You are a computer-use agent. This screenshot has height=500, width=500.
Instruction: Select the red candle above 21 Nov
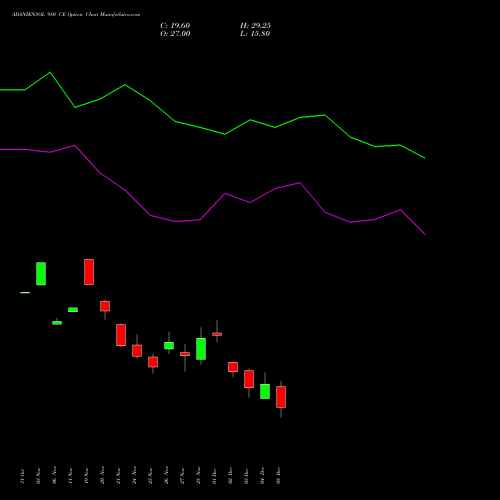pyautogui.click(x=121, y=335)
